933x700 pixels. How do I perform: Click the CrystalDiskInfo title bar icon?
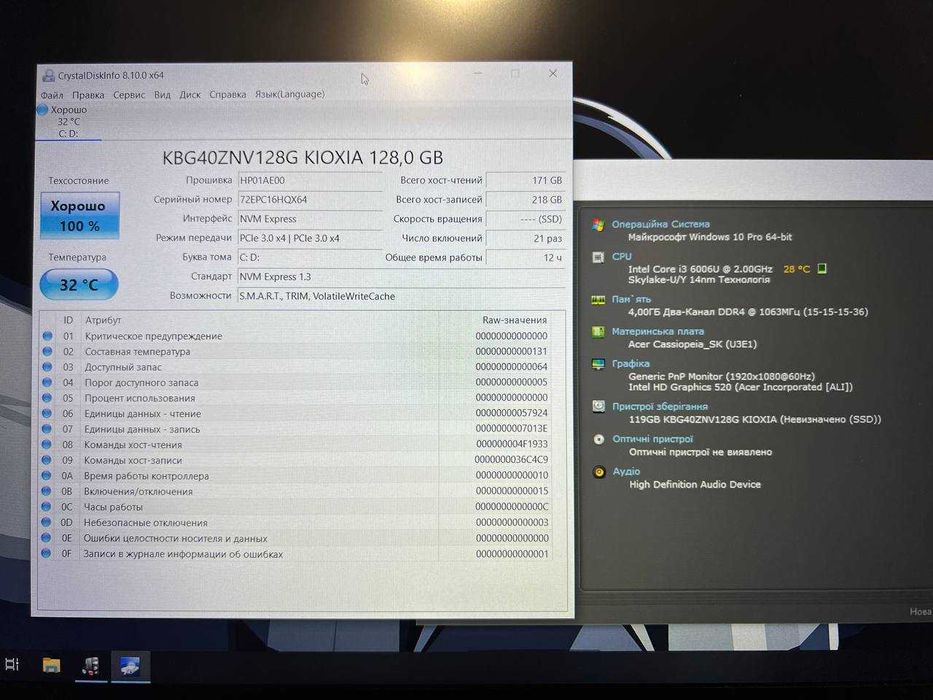pyautogui.click(x=48, y=76)
